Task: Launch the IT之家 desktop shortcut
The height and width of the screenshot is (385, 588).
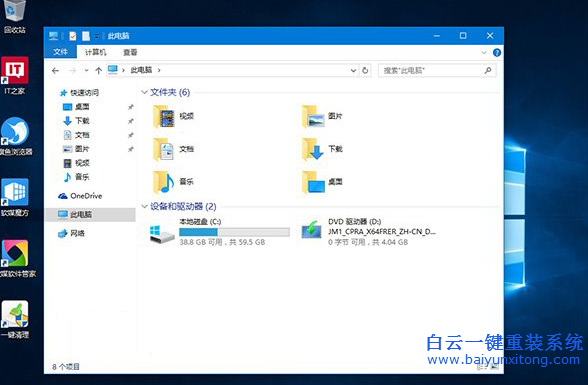Action: tap(15, 75)
